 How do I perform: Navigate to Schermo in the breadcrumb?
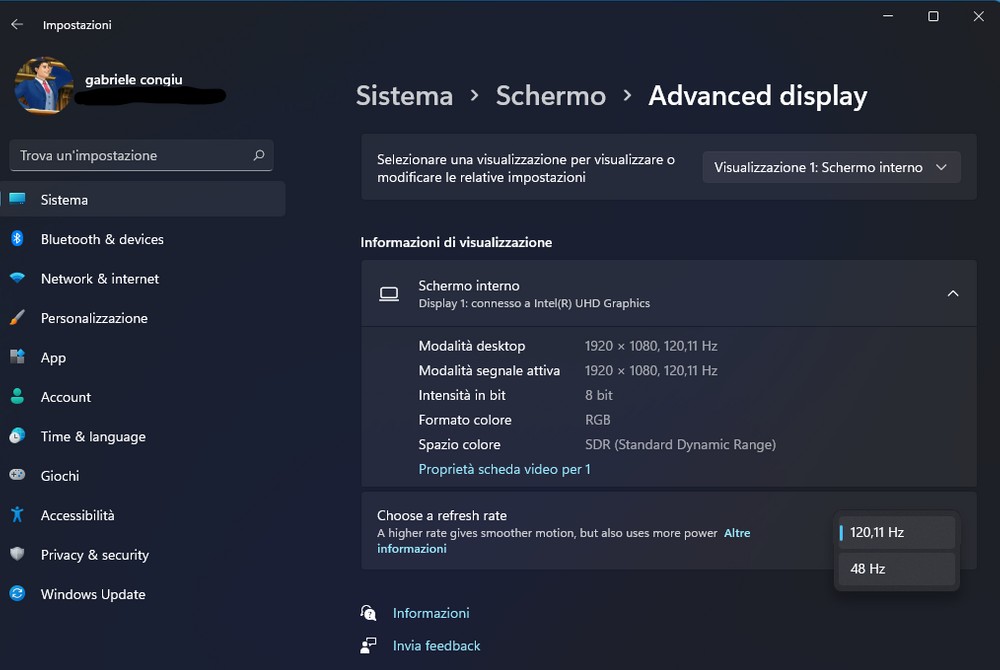(x=550, y=96)
